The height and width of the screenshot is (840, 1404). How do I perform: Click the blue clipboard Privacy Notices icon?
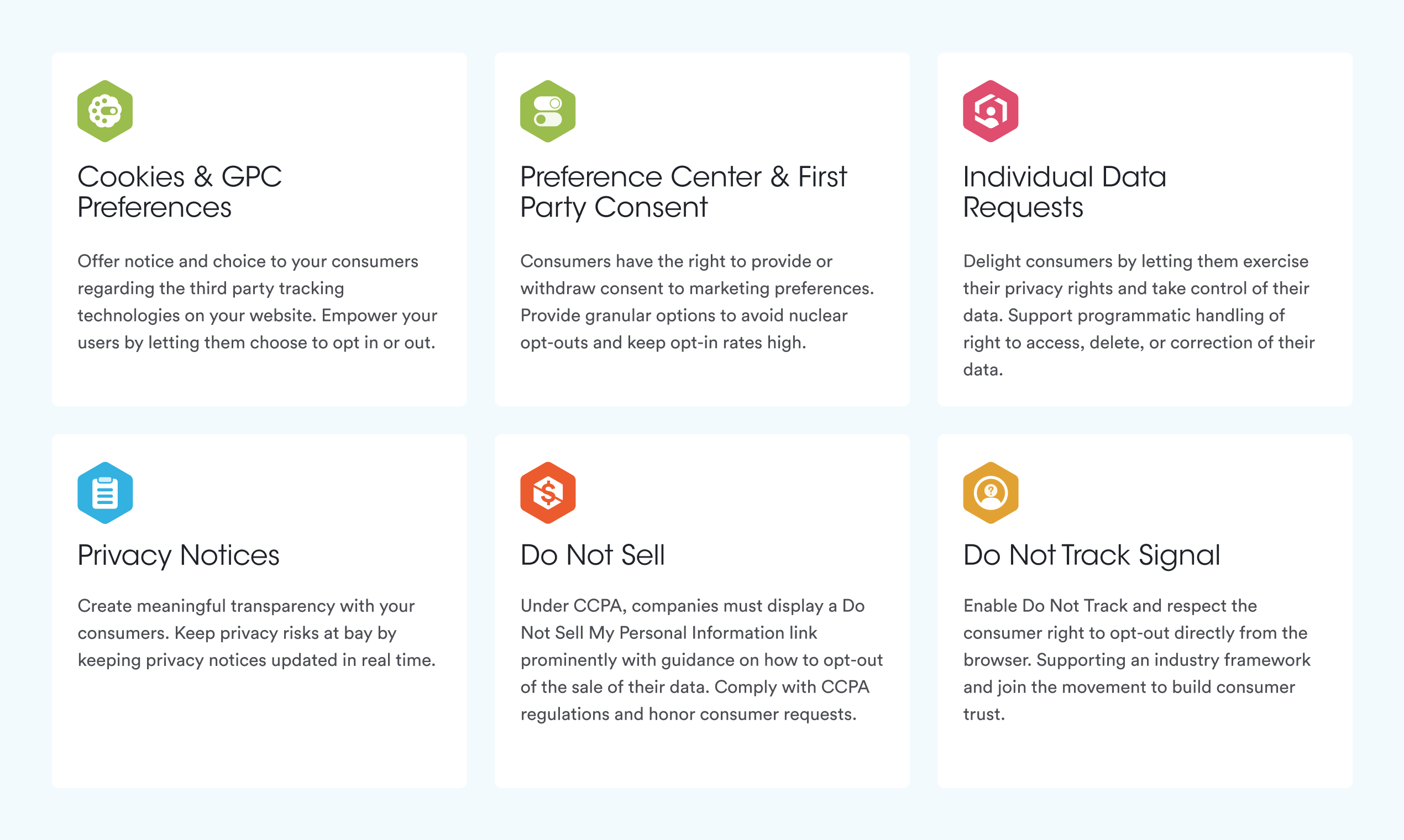click(104, 492)
